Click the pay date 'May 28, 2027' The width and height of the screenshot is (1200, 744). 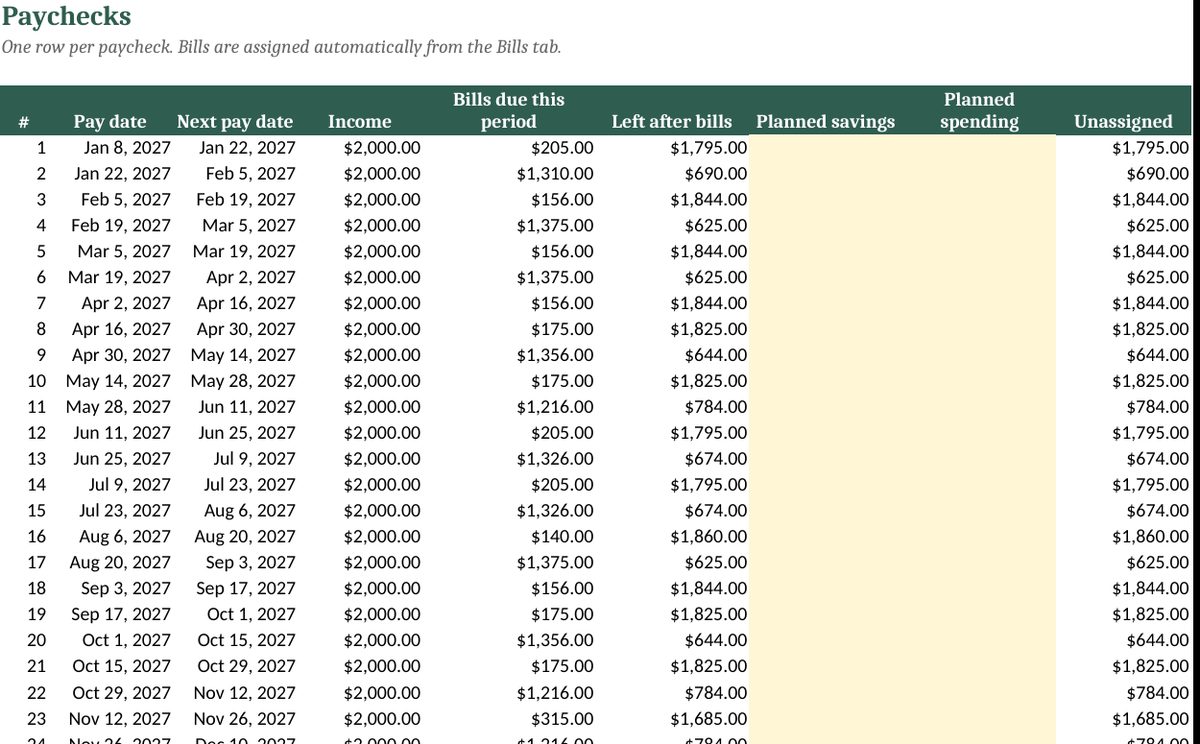point(118,407)
